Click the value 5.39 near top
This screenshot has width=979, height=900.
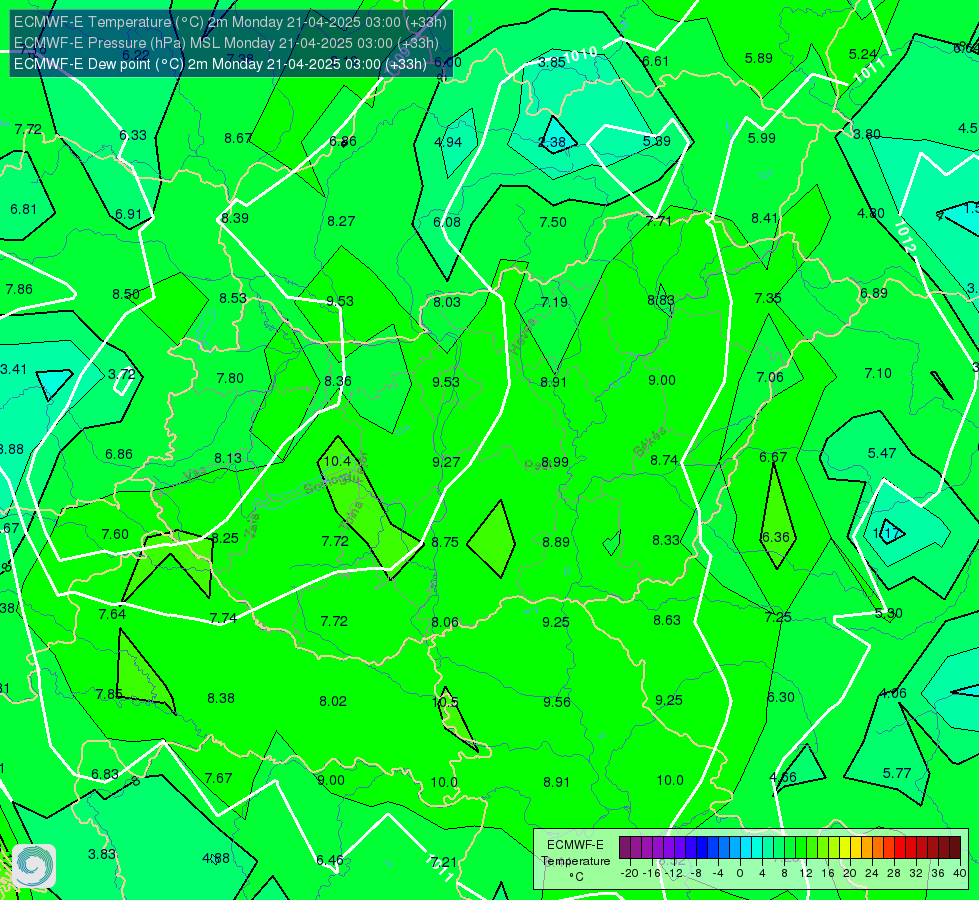click(x=657, y=141)
